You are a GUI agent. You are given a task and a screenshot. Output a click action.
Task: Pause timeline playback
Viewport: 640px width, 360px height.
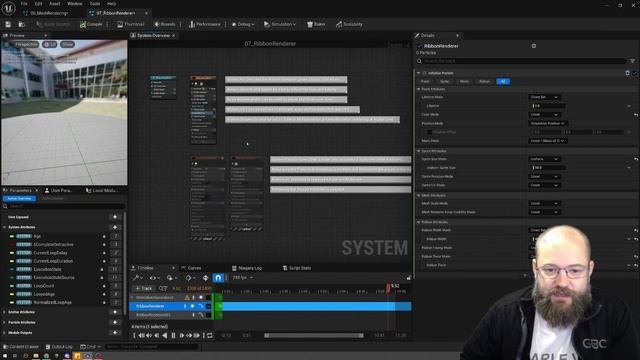(173, 336)
